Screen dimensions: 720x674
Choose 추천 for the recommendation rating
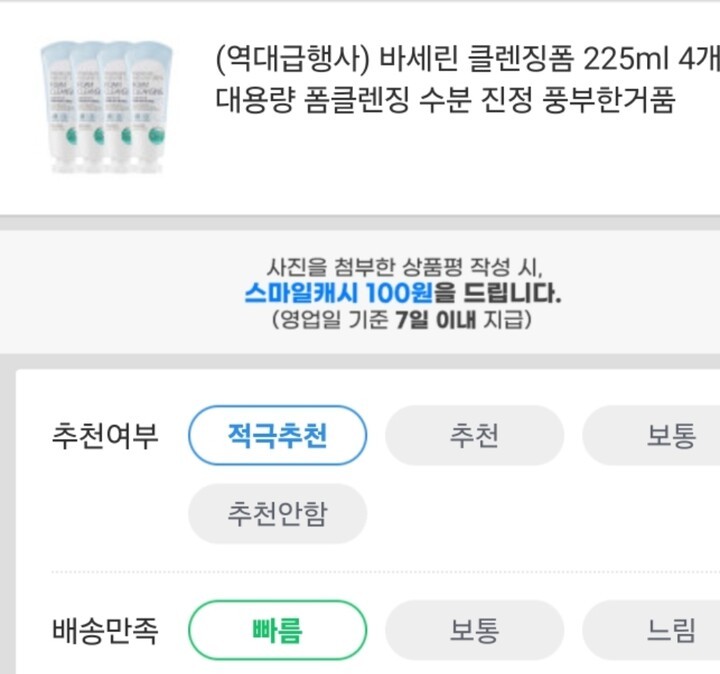coord(474,436)
